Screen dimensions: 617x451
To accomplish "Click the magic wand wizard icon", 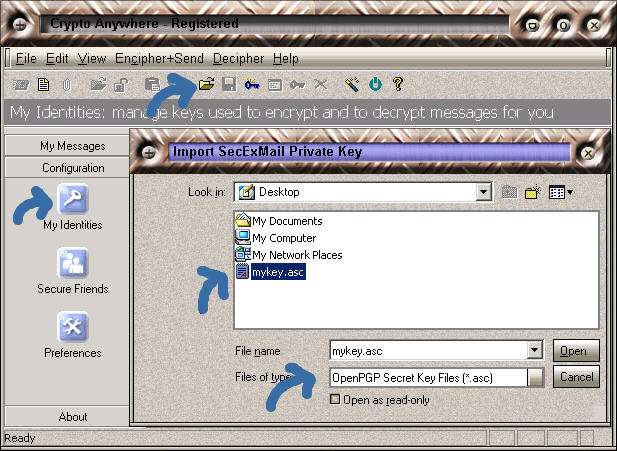I will (x=352, y=85).
